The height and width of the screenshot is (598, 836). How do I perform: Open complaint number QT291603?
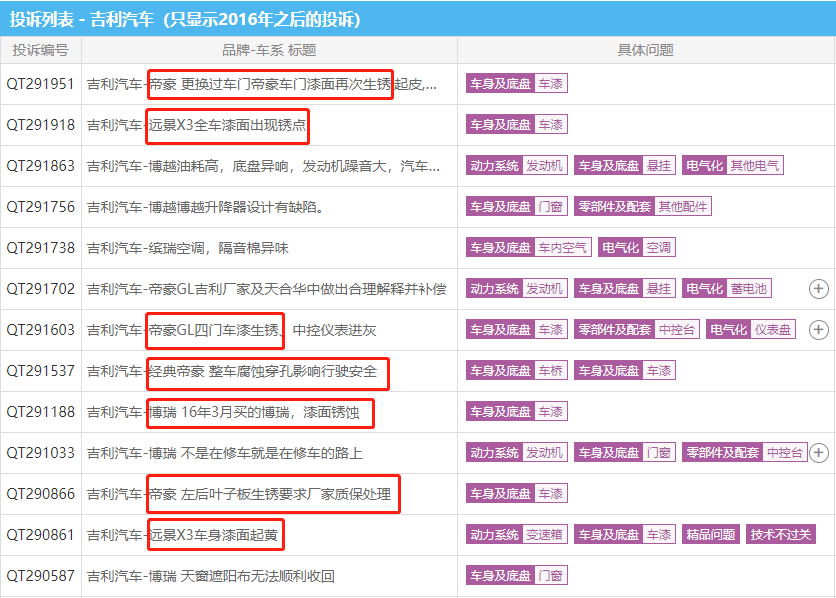click(x=41, y=330)
